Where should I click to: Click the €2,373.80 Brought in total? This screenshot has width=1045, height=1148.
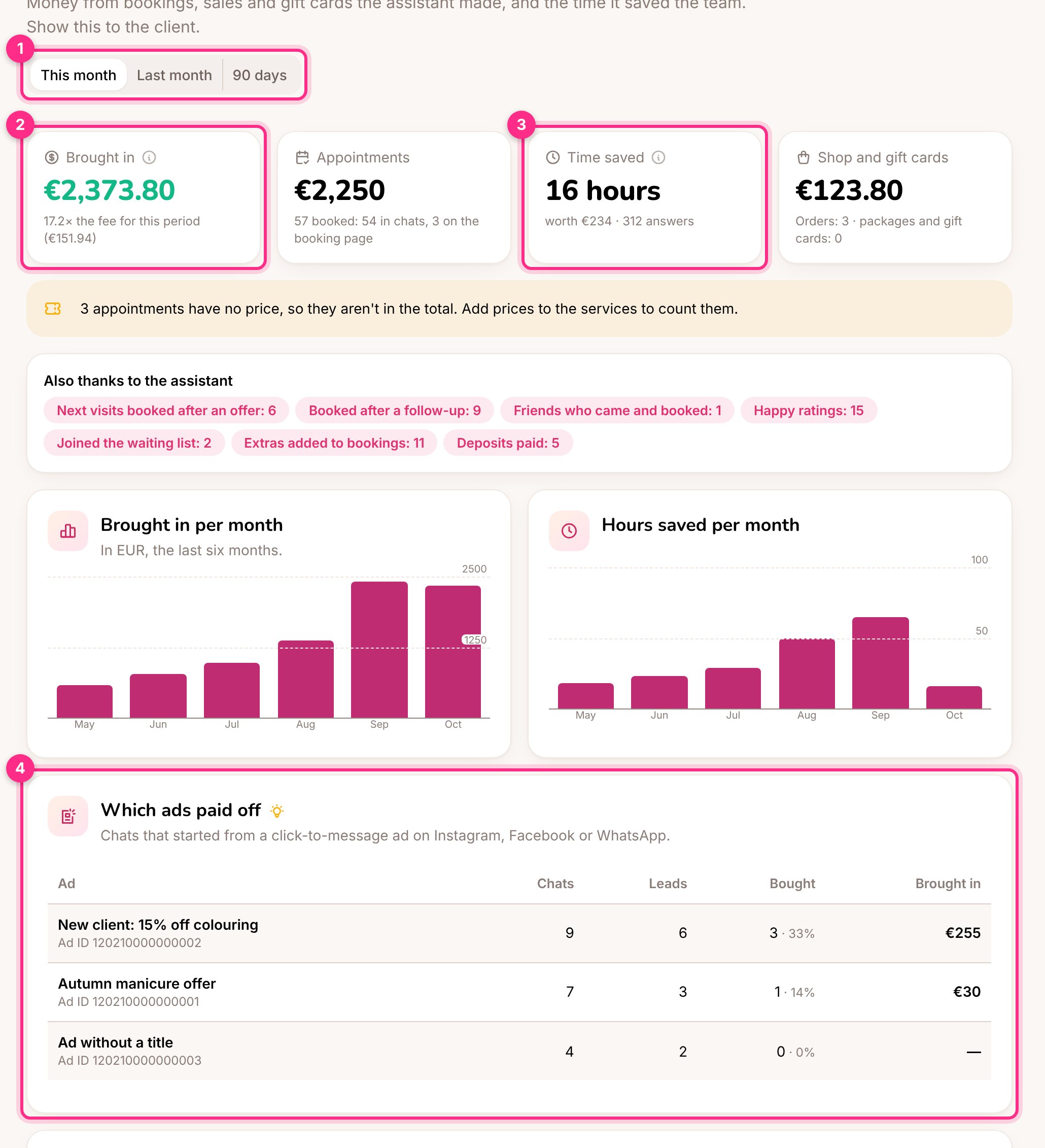click(x=109, y=190)
